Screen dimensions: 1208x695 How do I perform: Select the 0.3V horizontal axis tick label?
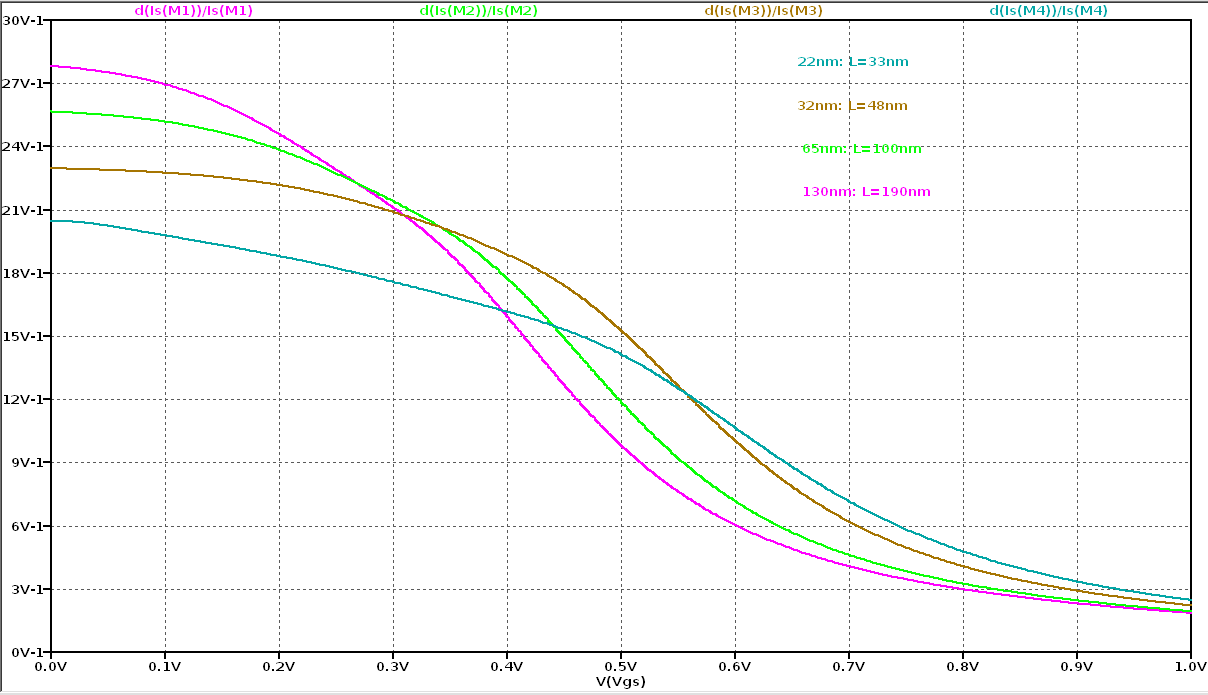pos(393,665)
